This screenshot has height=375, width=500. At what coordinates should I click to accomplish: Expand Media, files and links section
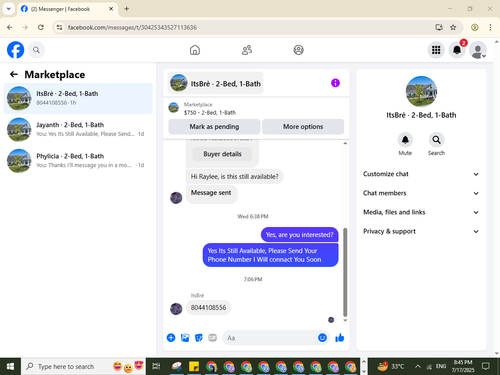point(421,212)
